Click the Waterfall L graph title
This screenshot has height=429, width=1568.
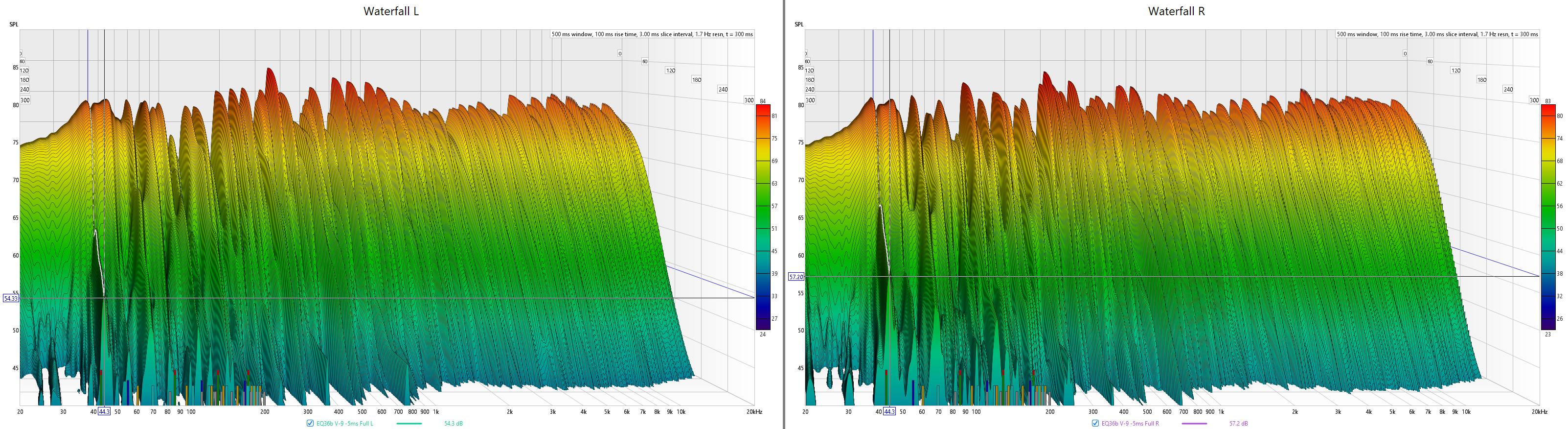(391, 11)
